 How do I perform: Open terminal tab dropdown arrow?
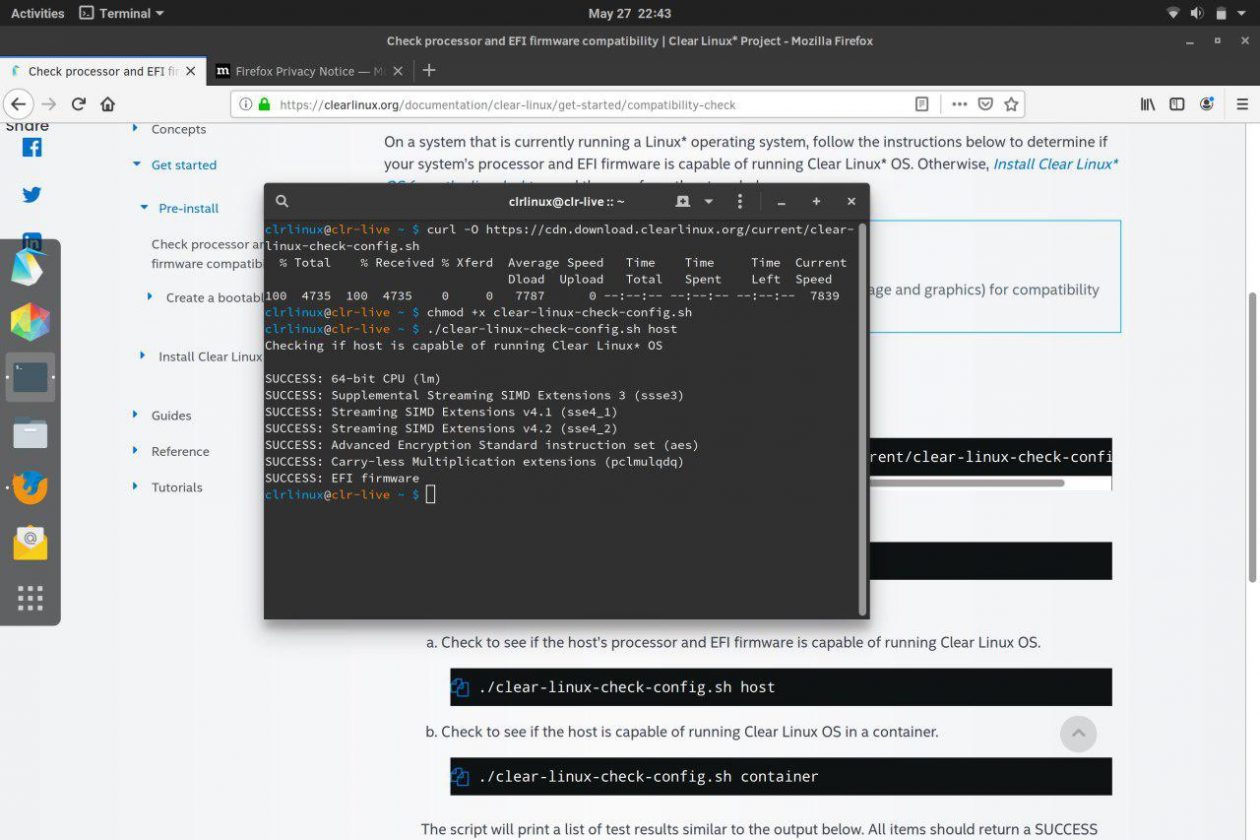coord(708,201)
